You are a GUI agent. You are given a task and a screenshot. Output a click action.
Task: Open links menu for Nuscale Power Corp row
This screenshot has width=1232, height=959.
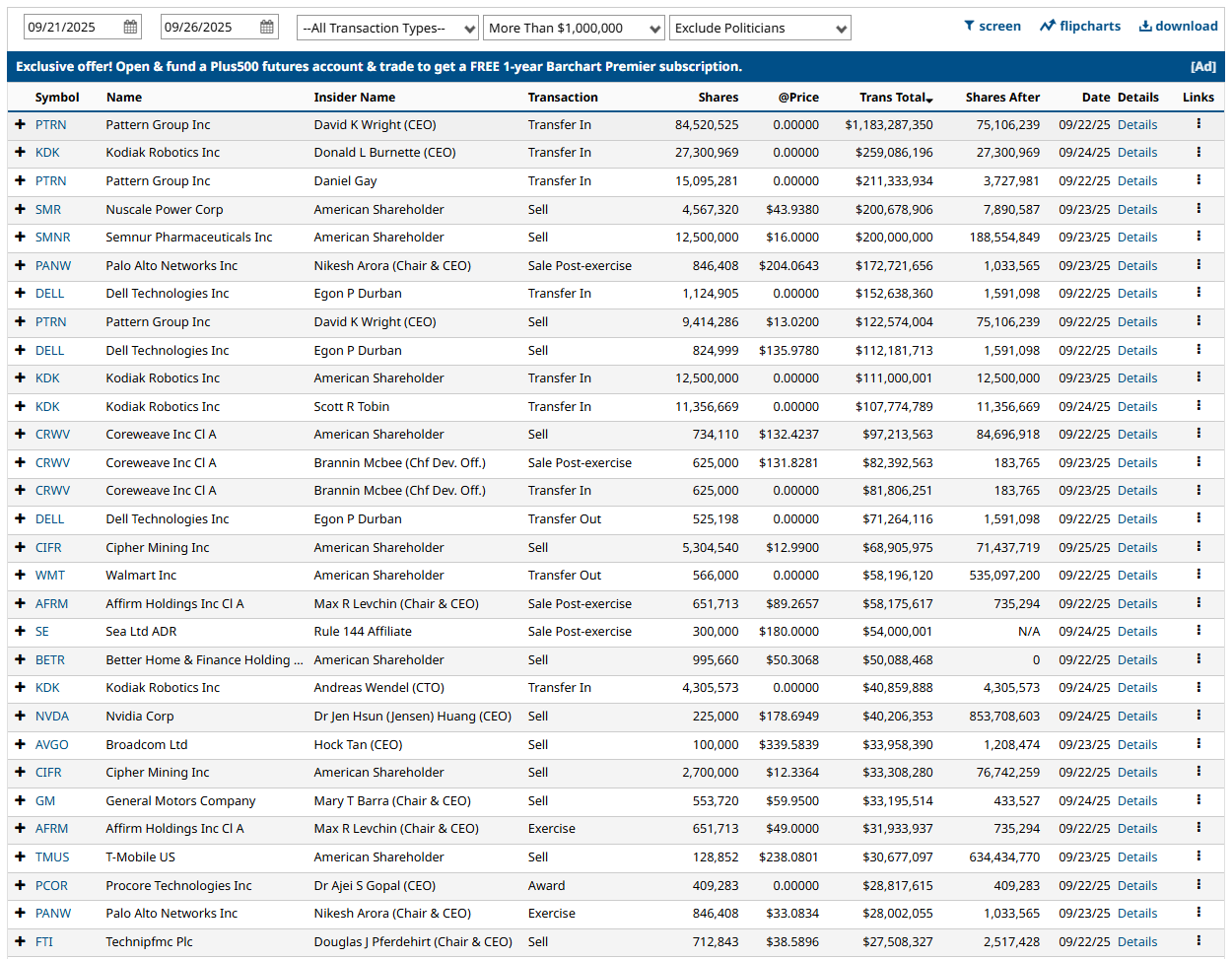click(x=1198, y=208)
